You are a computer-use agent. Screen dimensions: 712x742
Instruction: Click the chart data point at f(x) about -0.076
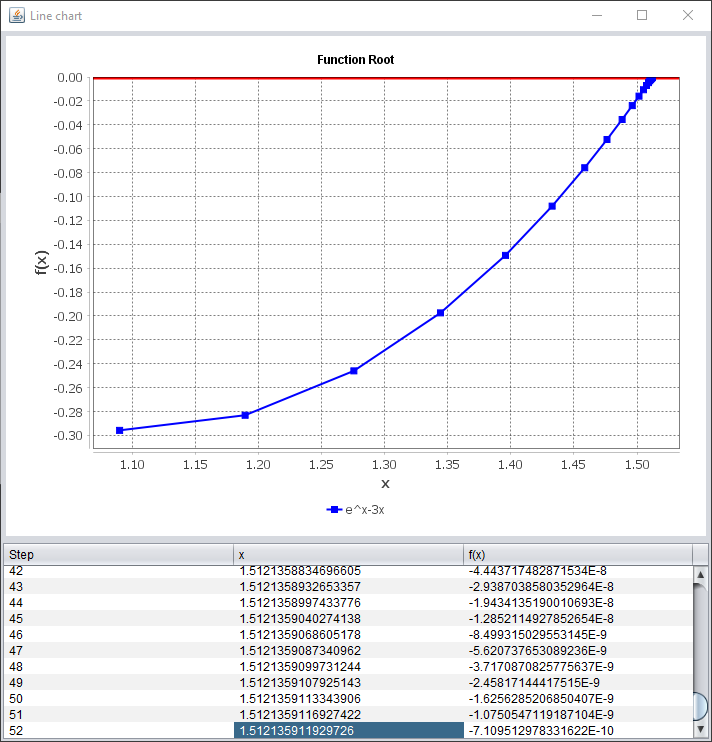click(x=585, y=168)
